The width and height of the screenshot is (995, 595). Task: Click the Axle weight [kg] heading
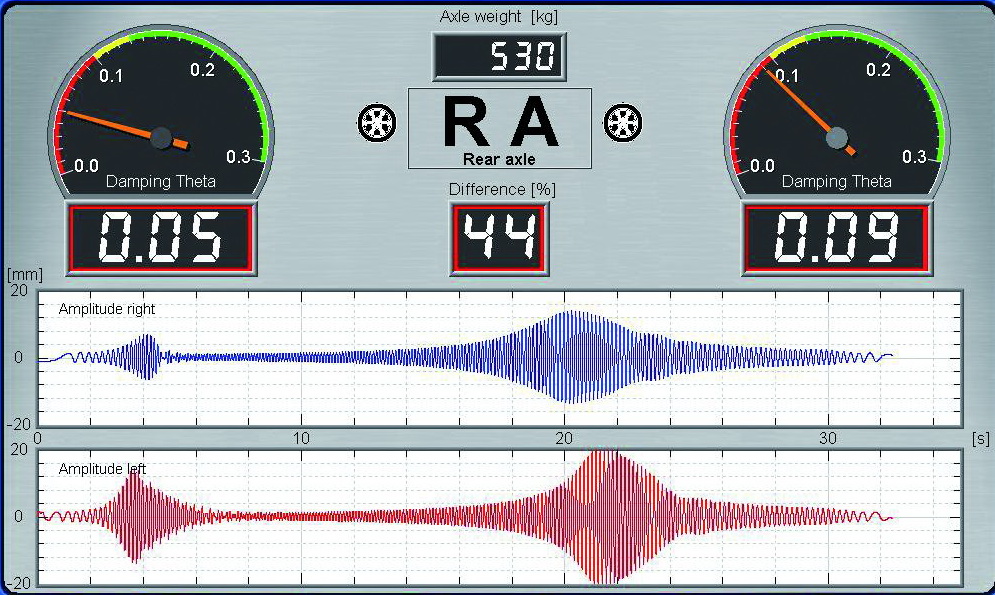coord(499,17)
